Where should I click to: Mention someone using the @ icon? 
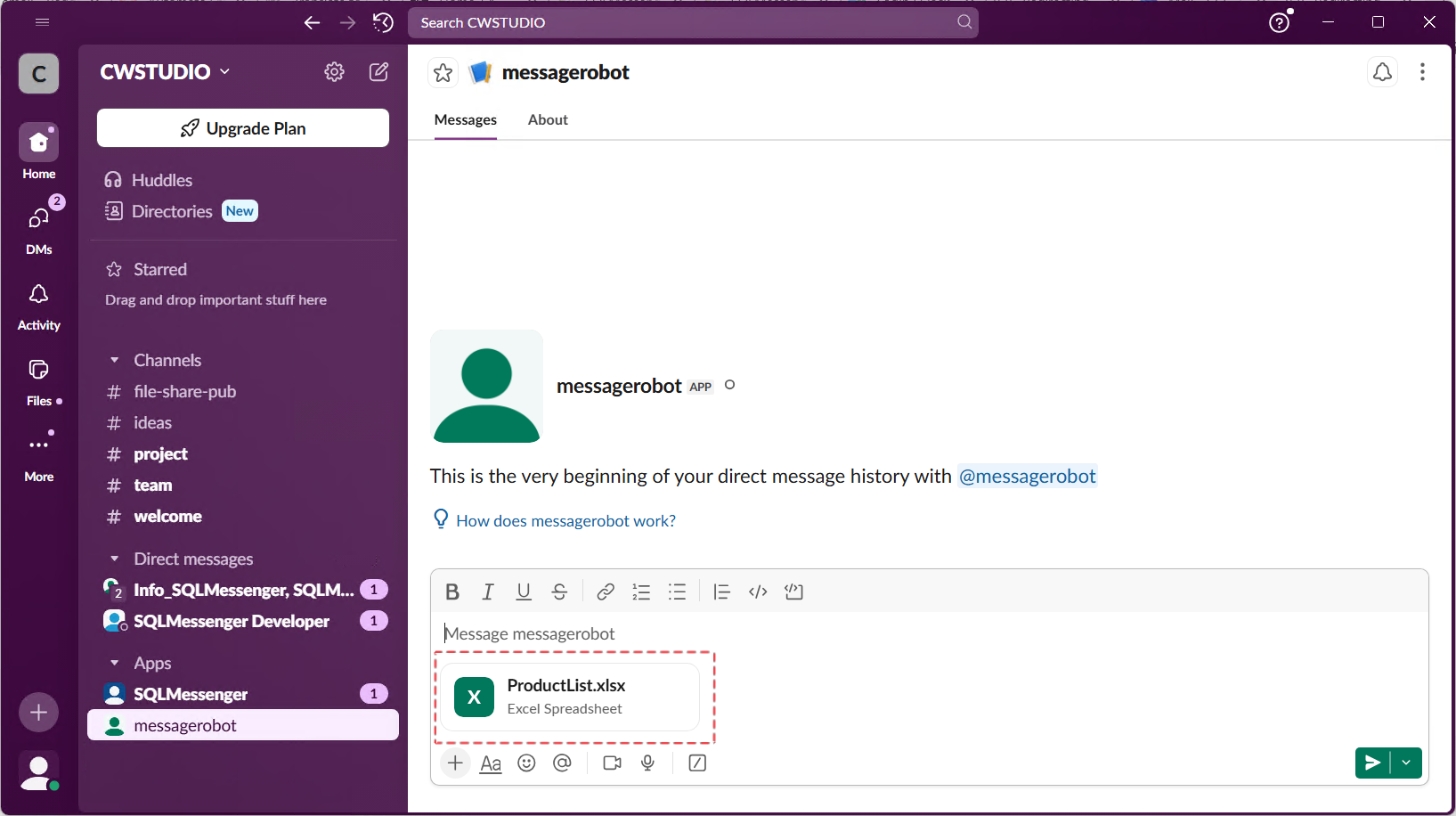562,763
